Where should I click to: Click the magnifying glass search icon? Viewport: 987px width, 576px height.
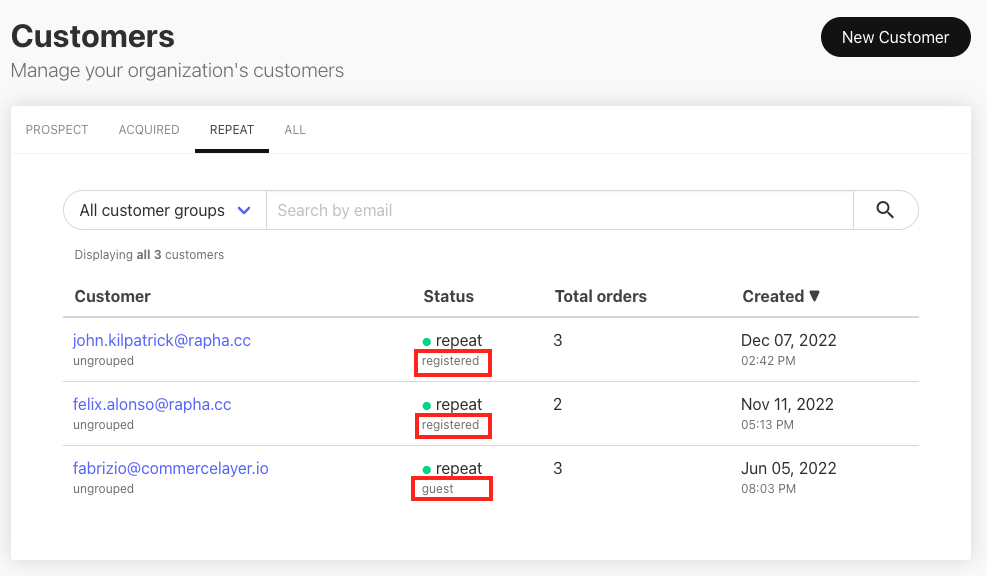pos(884,210)
